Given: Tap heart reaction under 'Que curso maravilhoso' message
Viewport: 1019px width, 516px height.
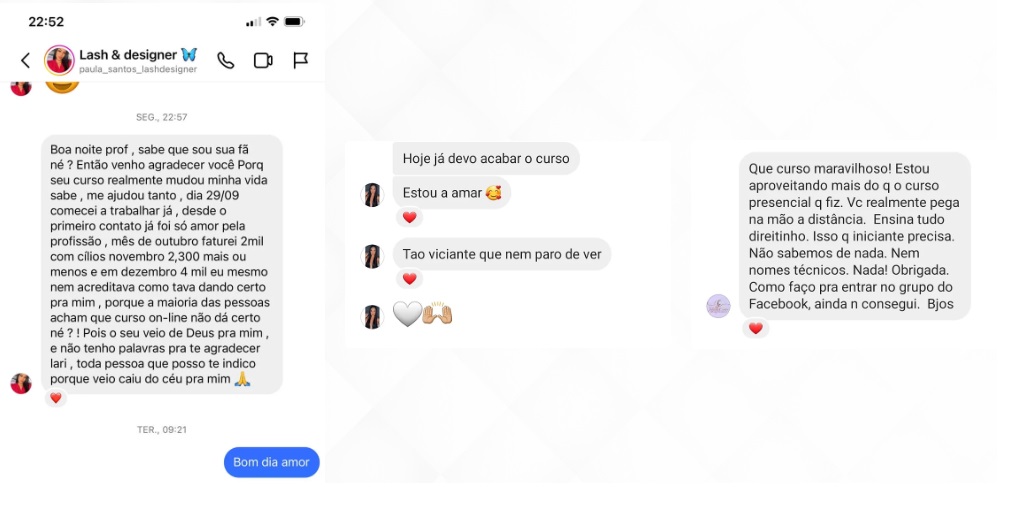Looking at the screenshot, I should click(756, 329).
